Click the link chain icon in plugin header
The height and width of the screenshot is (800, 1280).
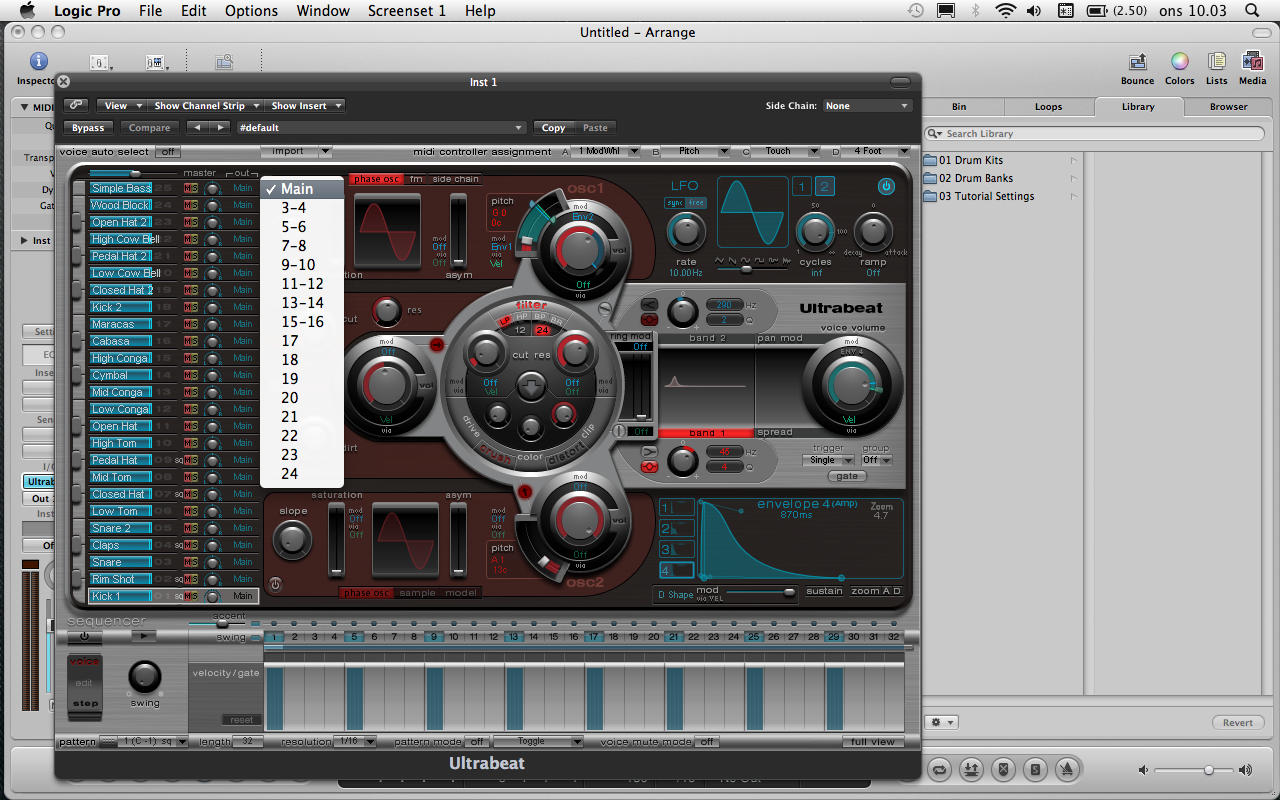coord(76,105)
